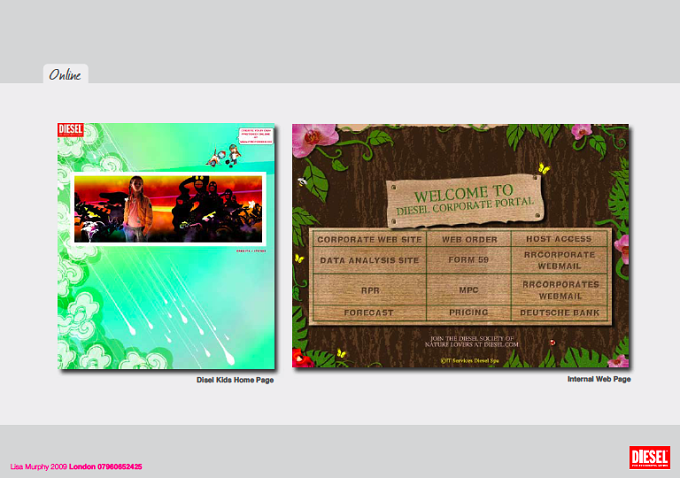This screenshot has height=478, width=680.
Task: Click the Lisa Murphy 2009 footer text
Action: [39, 467]
